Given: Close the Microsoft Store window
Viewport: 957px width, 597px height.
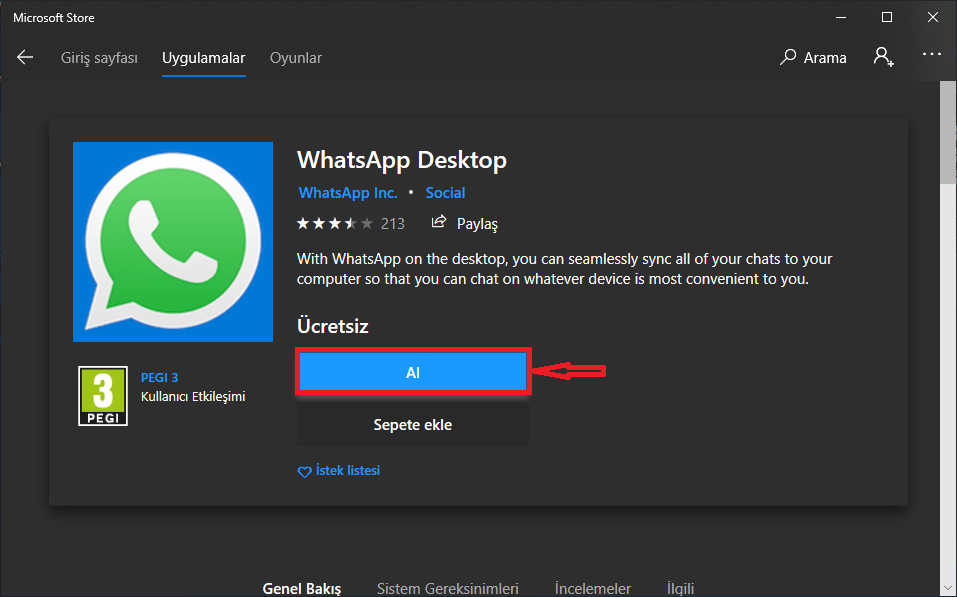Looking at the screenshot, I should (x=933, y=17).
